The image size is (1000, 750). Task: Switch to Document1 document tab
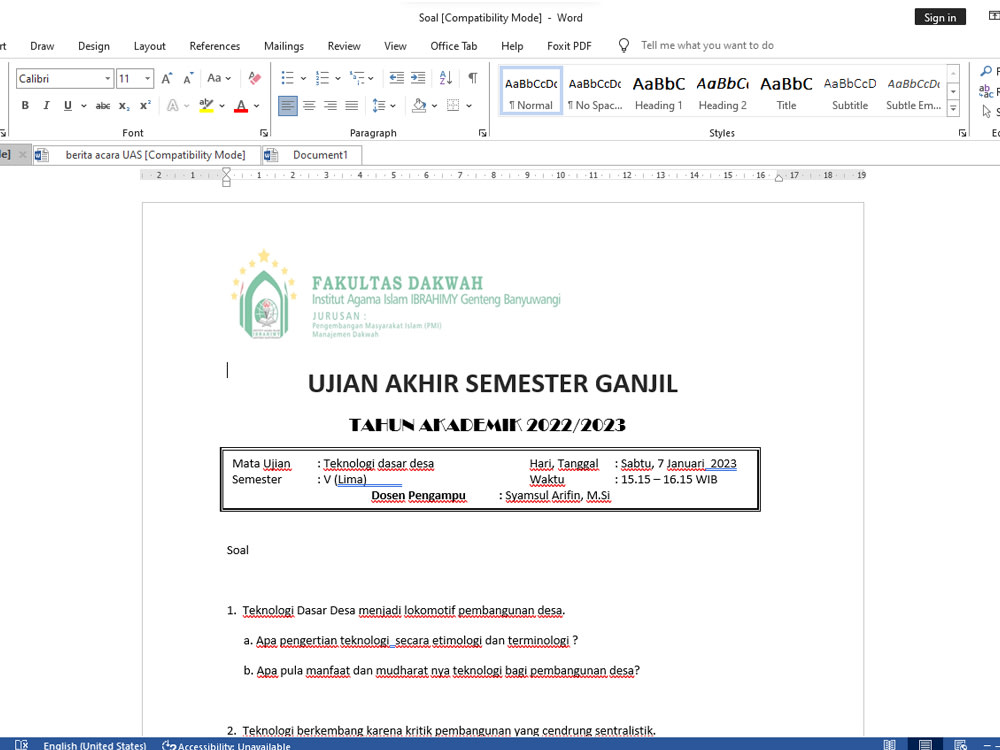312,155
